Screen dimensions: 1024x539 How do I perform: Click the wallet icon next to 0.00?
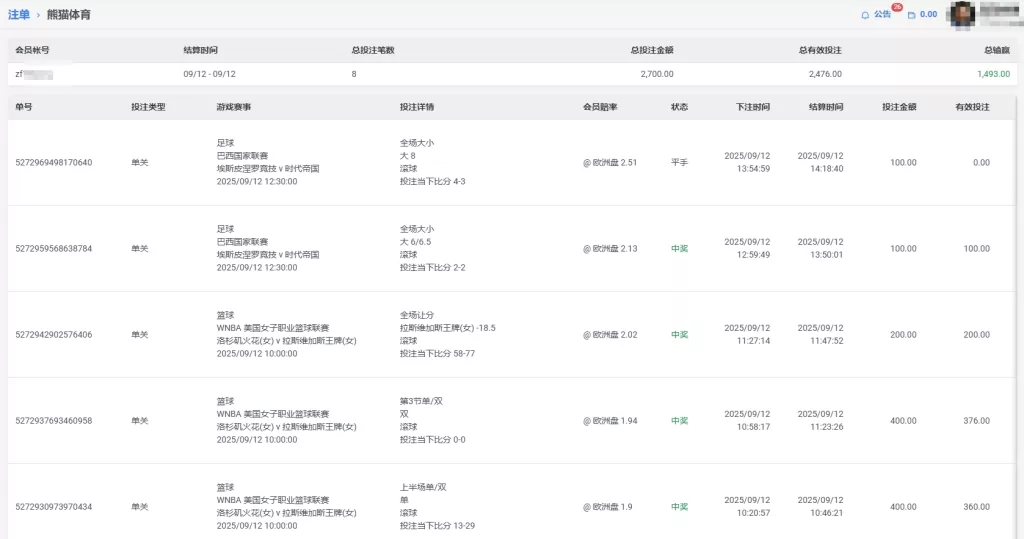[x=911, y=15]
